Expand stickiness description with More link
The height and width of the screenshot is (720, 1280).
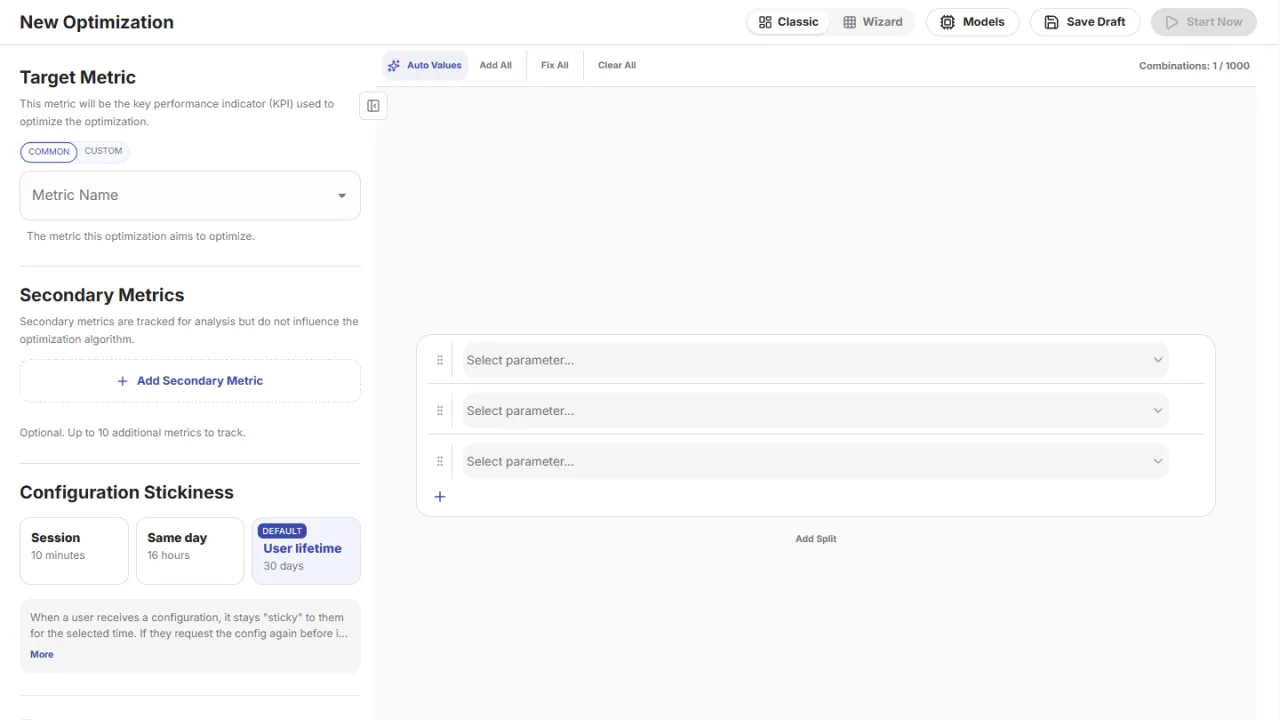click(x=42, y=655)
